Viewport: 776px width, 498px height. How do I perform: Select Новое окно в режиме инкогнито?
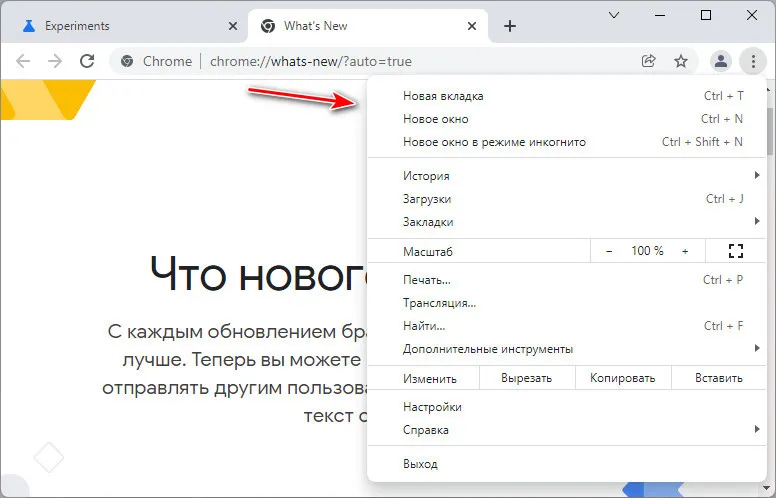(x=494, y=142)
